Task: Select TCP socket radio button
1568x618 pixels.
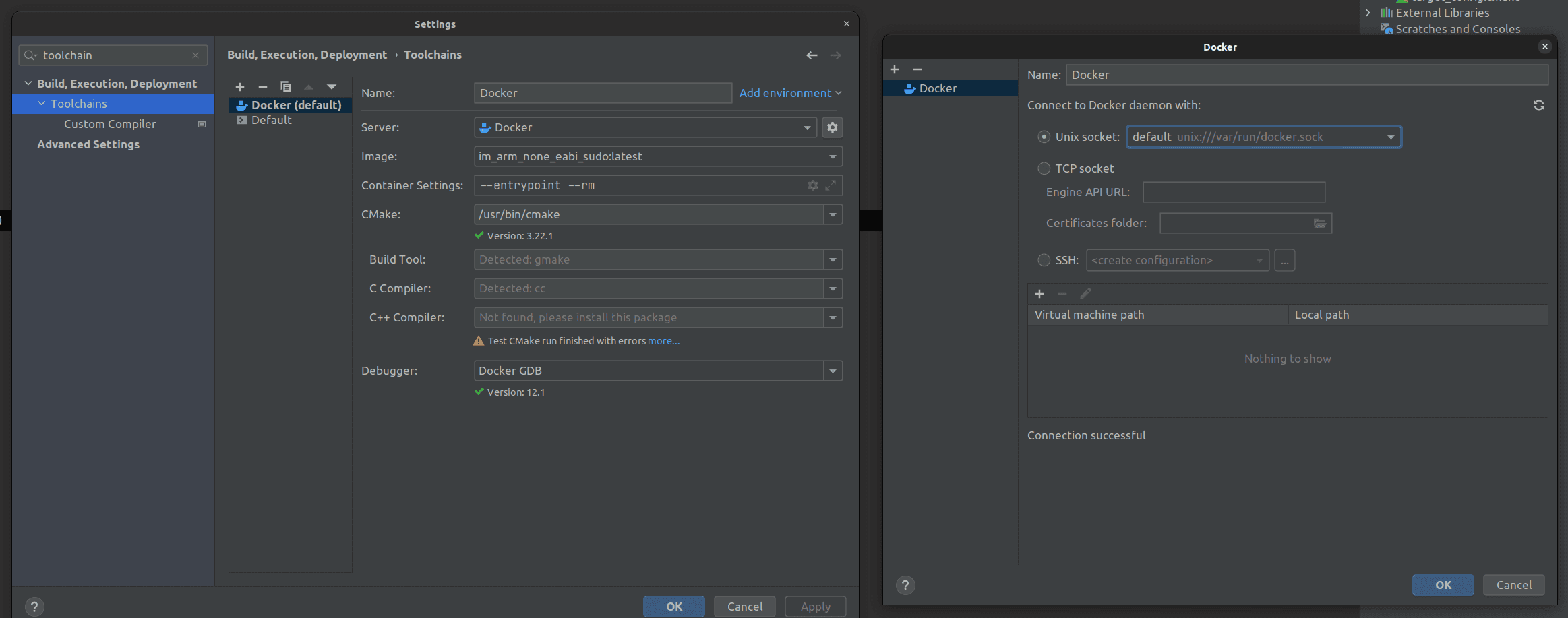Action: coord(1044,168)
